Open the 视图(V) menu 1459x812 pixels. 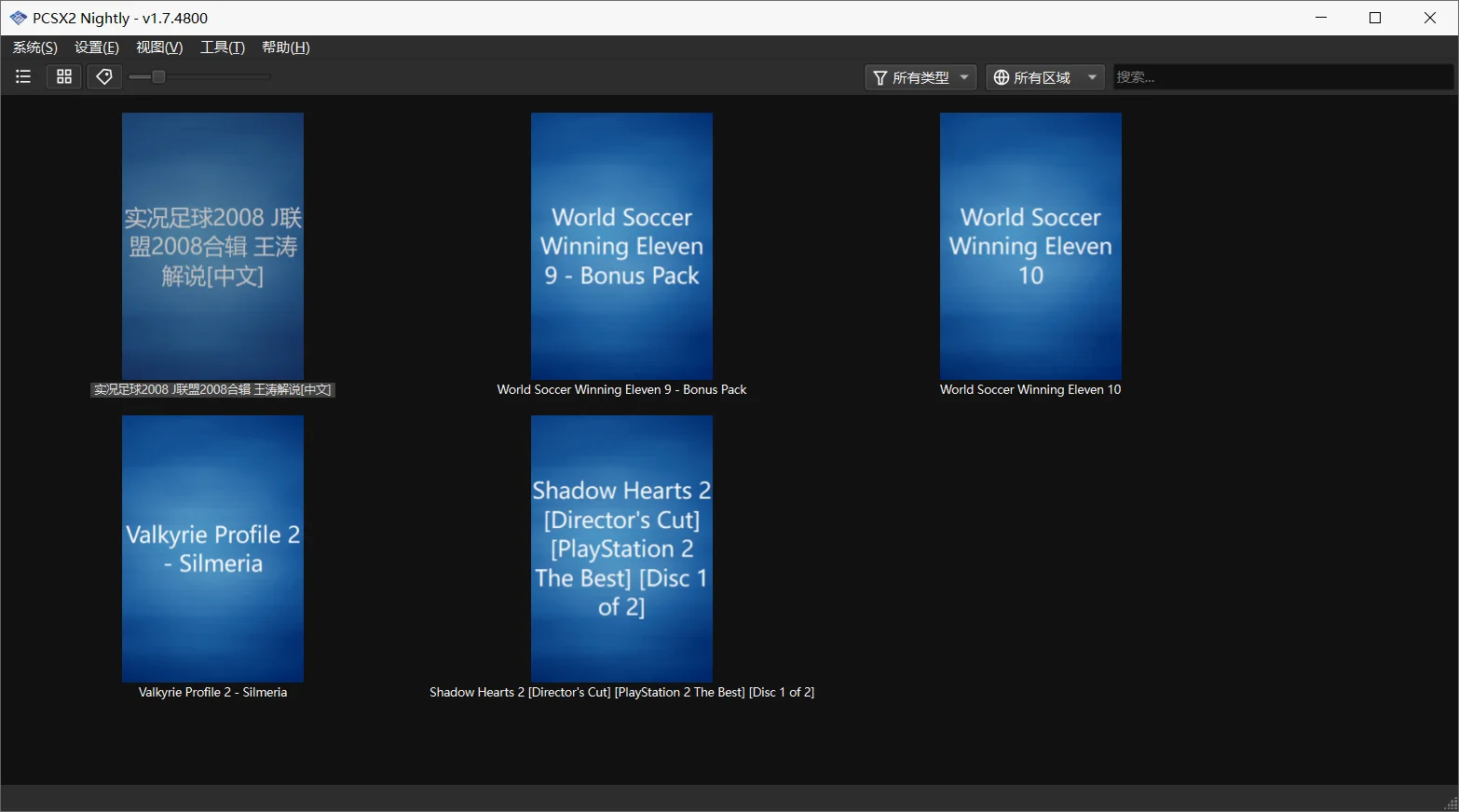coord(159,47)
